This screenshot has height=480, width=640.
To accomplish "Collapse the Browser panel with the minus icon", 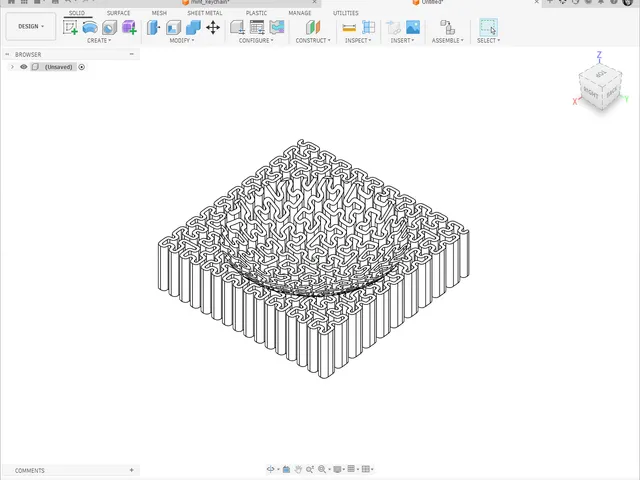I will [x=131, y=54].
